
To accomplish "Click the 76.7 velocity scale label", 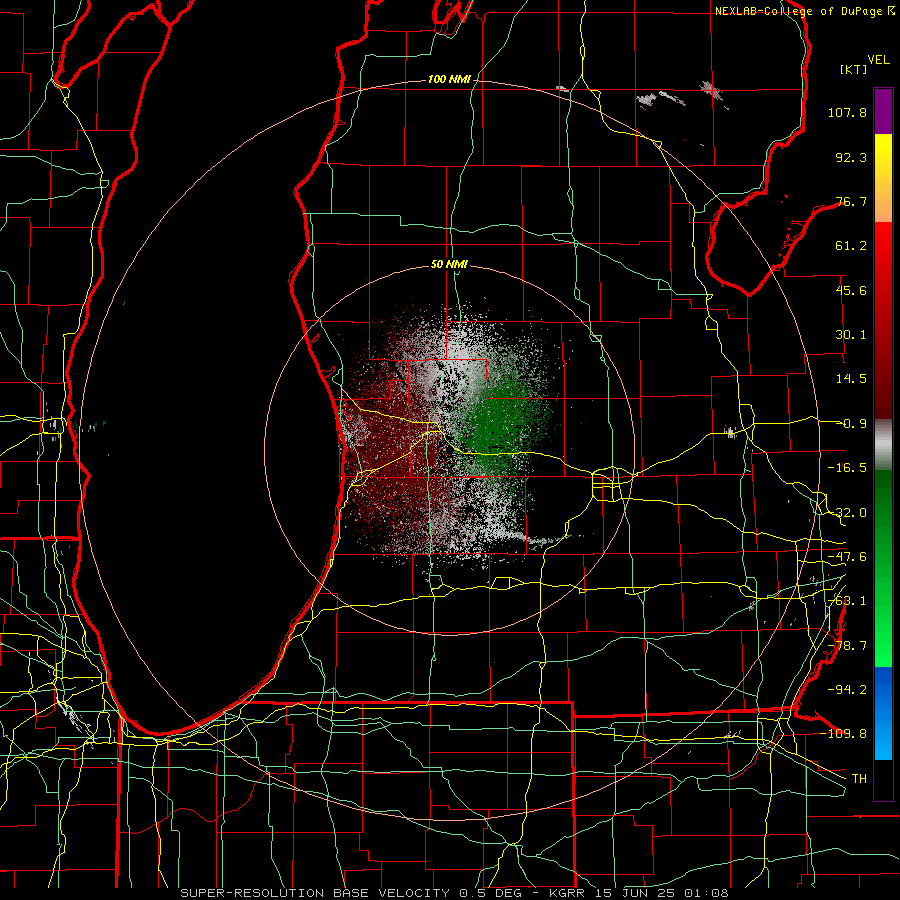I will 851,201.
